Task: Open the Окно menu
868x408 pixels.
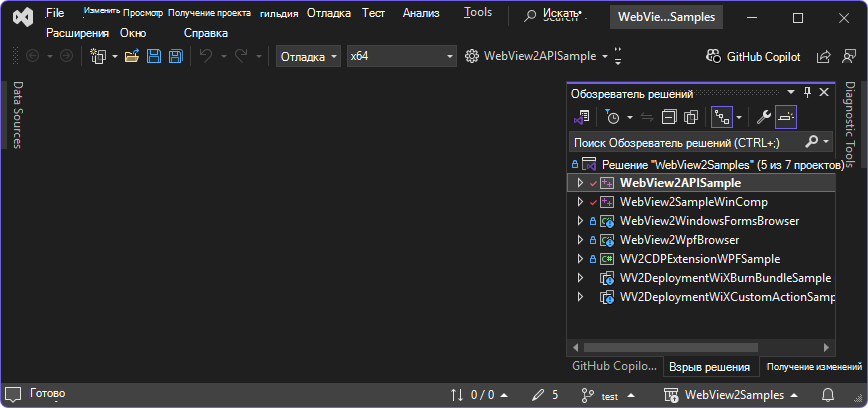Action: coord(133,33)
